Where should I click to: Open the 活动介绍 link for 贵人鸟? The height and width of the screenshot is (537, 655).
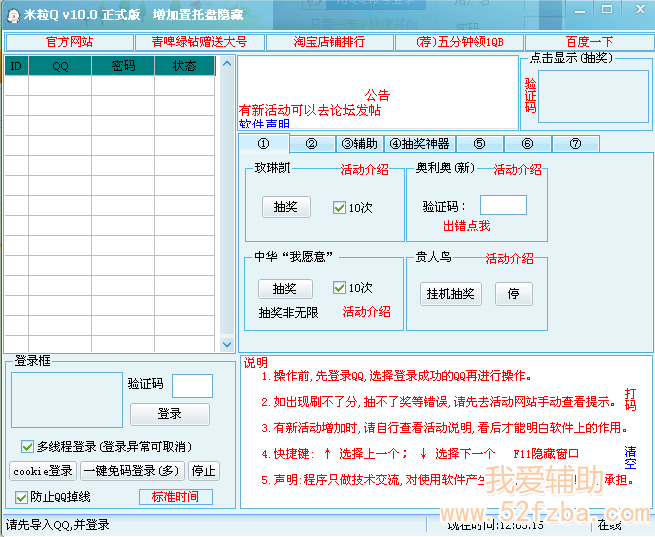pyautogui.click(x=510, y=259)
